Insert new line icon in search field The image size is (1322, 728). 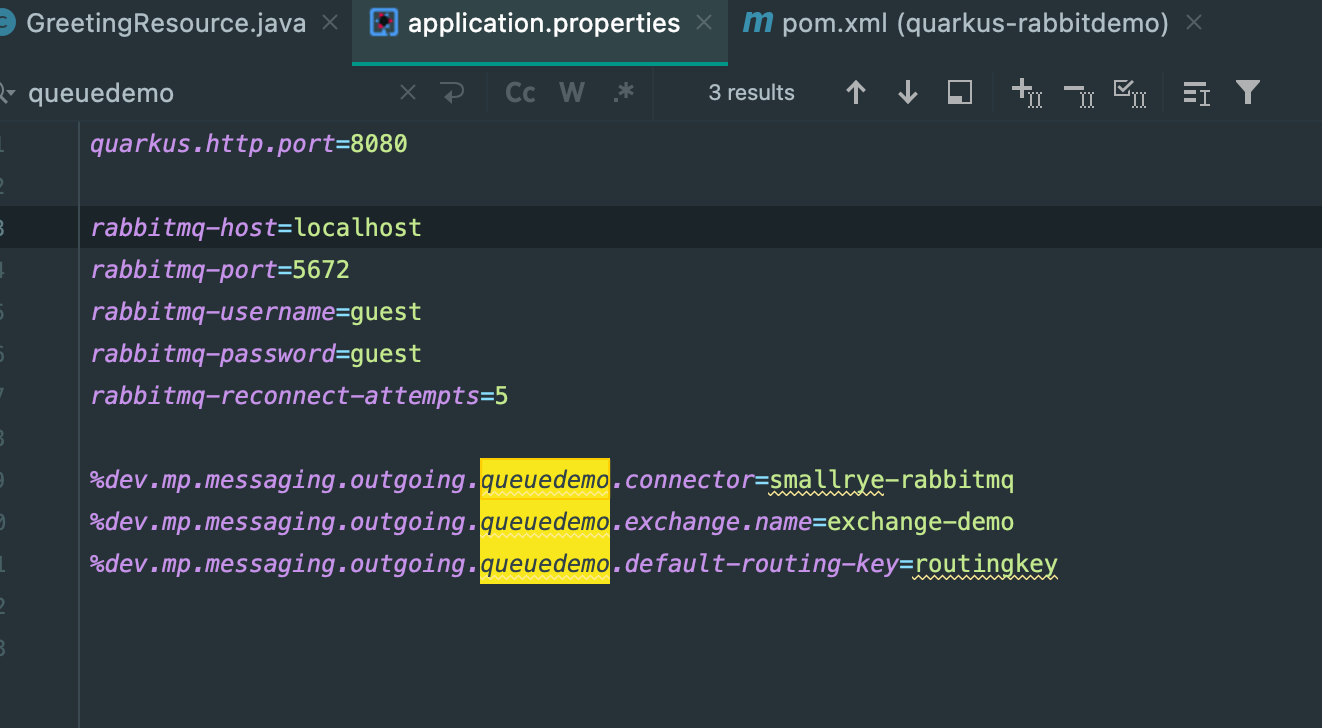point(453,93)
